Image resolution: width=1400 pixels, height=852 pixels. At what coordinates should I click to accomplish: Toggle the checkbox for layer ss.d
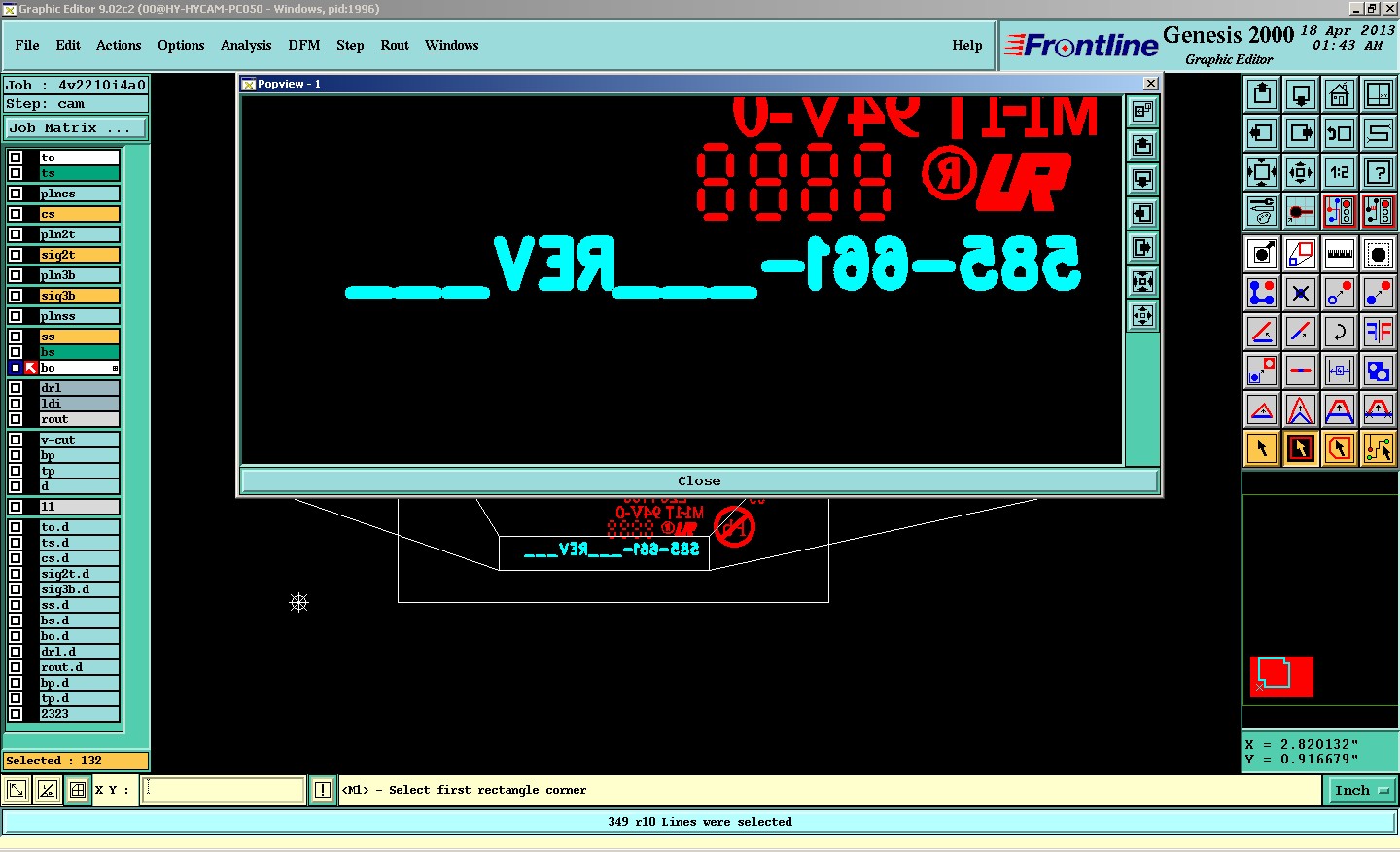pos(16,605)
